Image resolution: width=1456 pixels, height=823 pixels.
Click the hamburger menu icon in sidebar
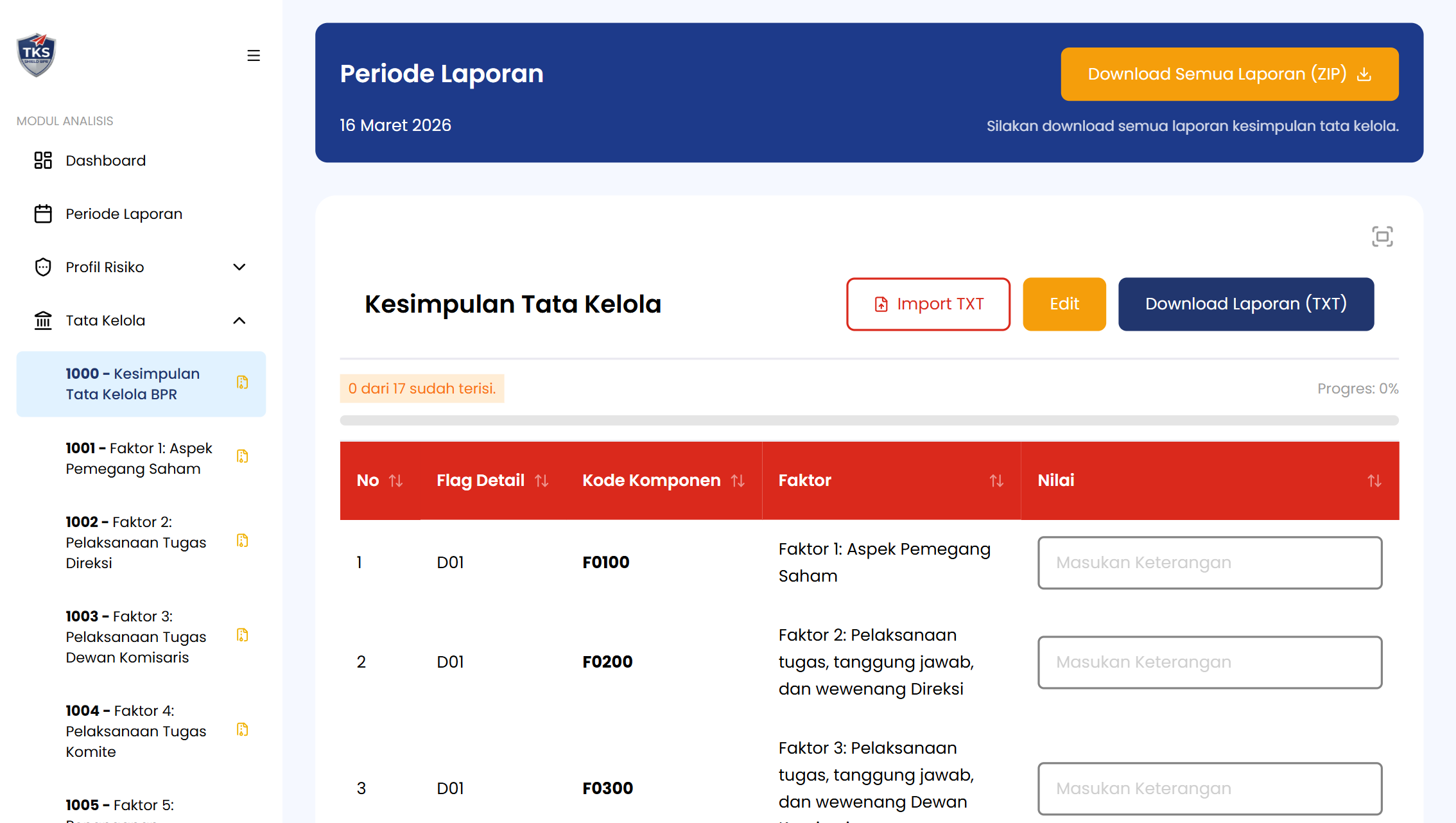[x=254, y=56]
